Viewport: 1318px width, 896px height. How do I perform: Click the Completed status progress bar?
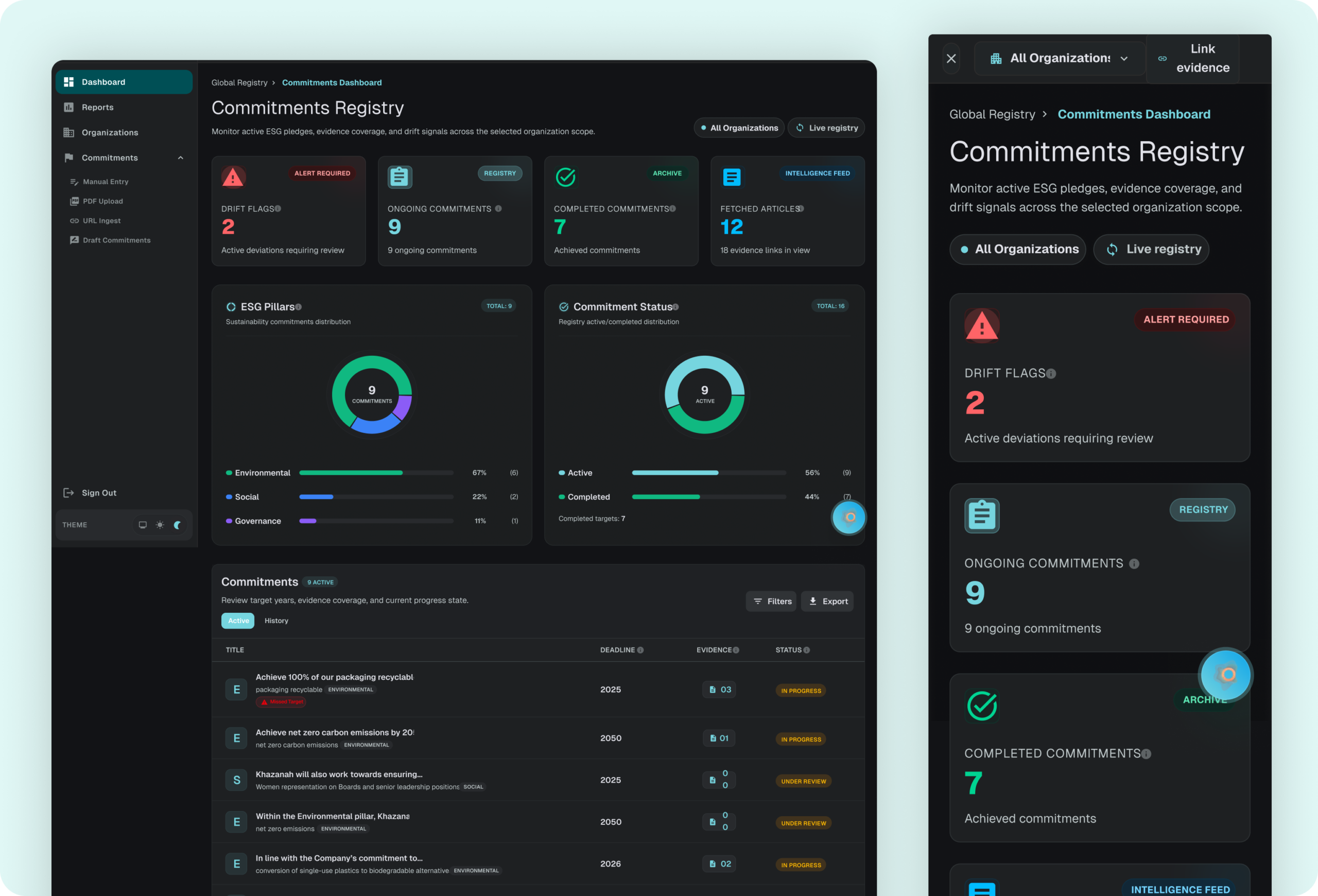[709, 497]
